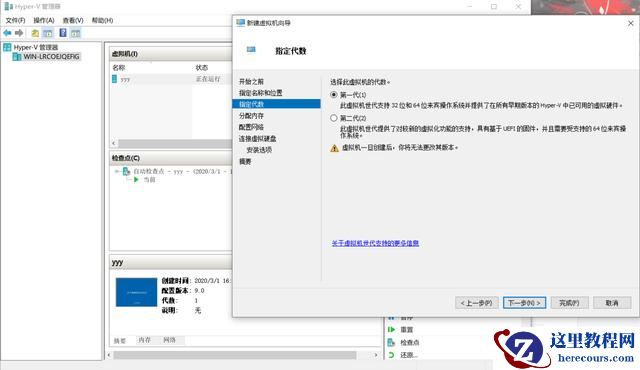The width and height of the screenshot is (640, 370).
Task: Switch to the 摘要 tab in yyy details
Action: click(120, 340)
